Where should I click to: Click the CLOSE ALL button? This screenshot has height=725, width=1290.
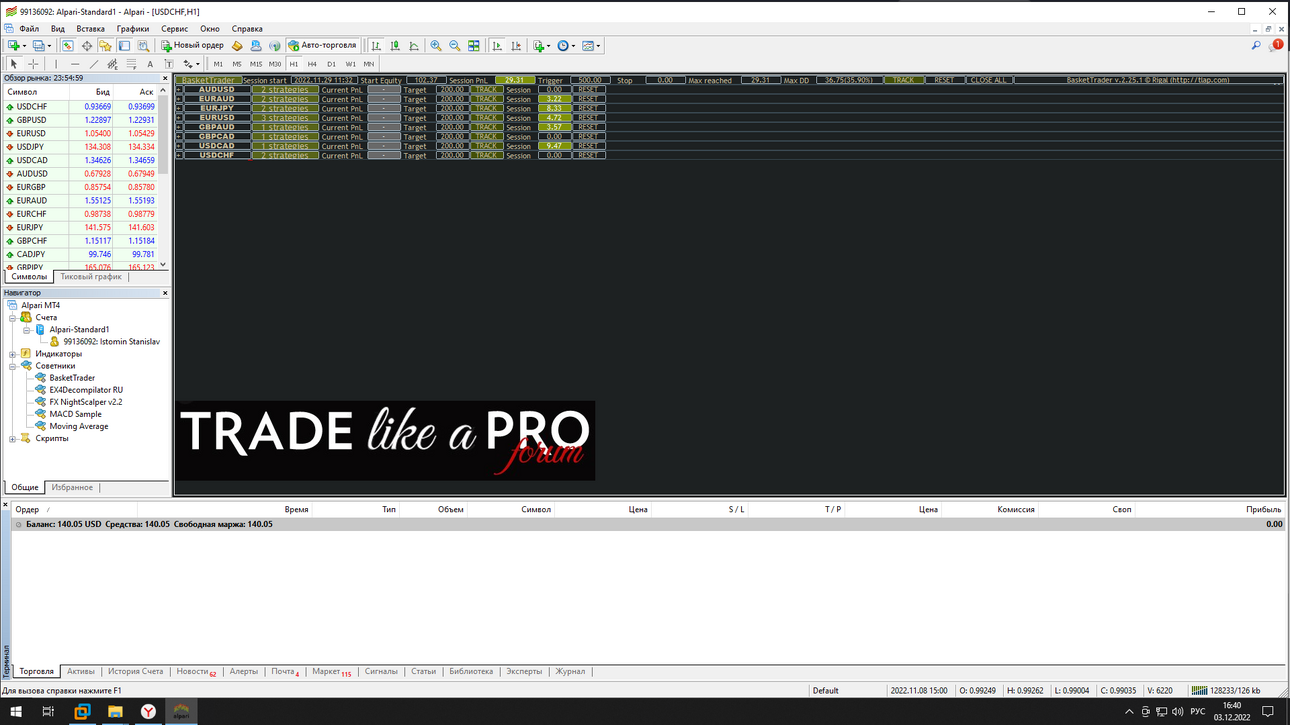click(x=988, y=80)
